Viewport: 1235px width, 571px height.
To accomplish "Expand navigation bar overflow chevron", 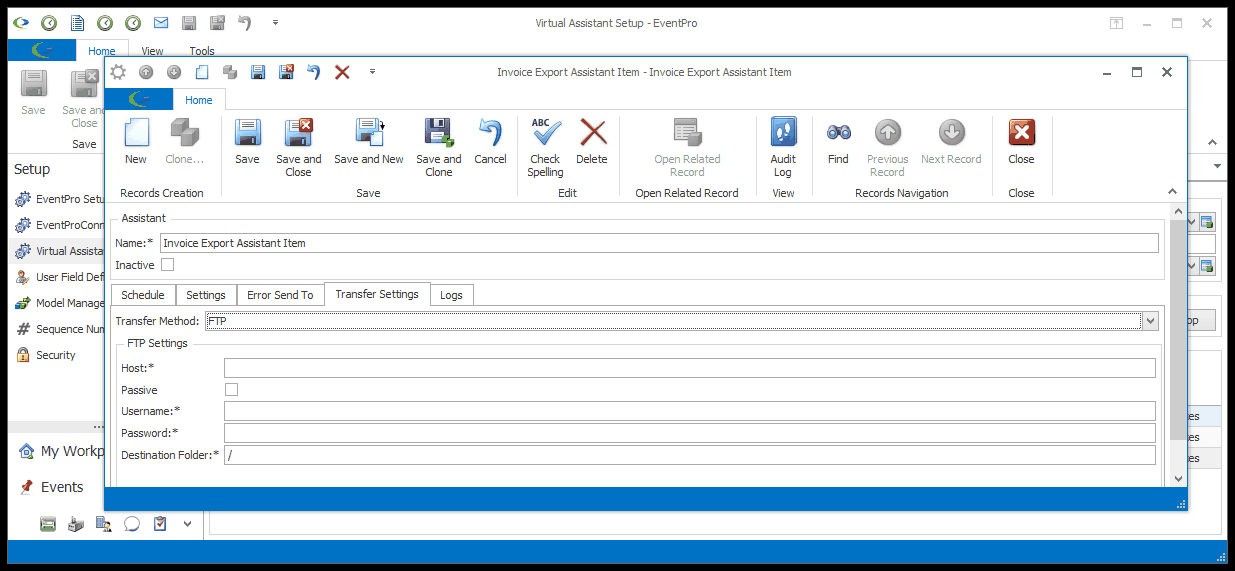I will point(187,523).
